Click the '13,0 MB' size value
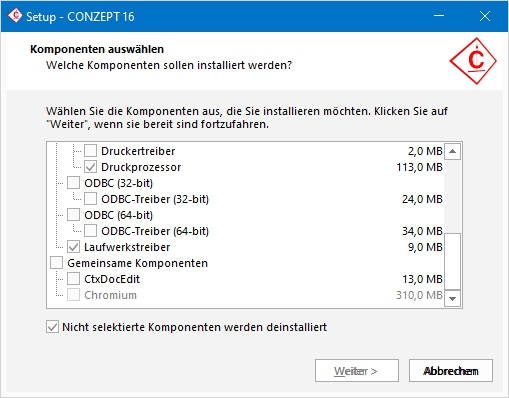 click(422, 279)
